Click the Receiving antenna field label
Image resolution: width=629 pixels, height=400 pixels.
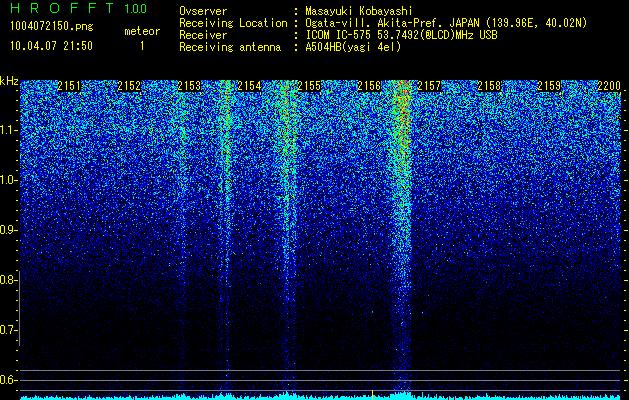point(230,47)
